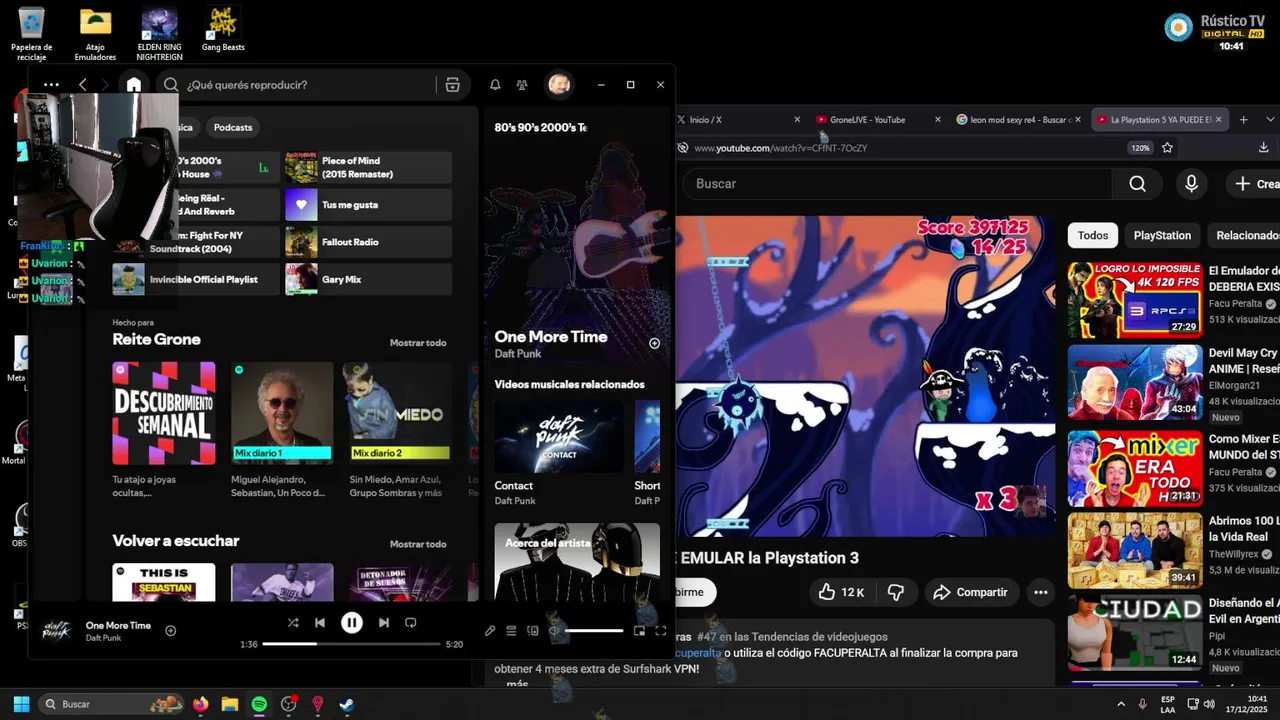Screen dimensions: 1280x720
Task: Add One More Time to library in now-playing bar
Action: pyautogui.click(x=170, y=631)
